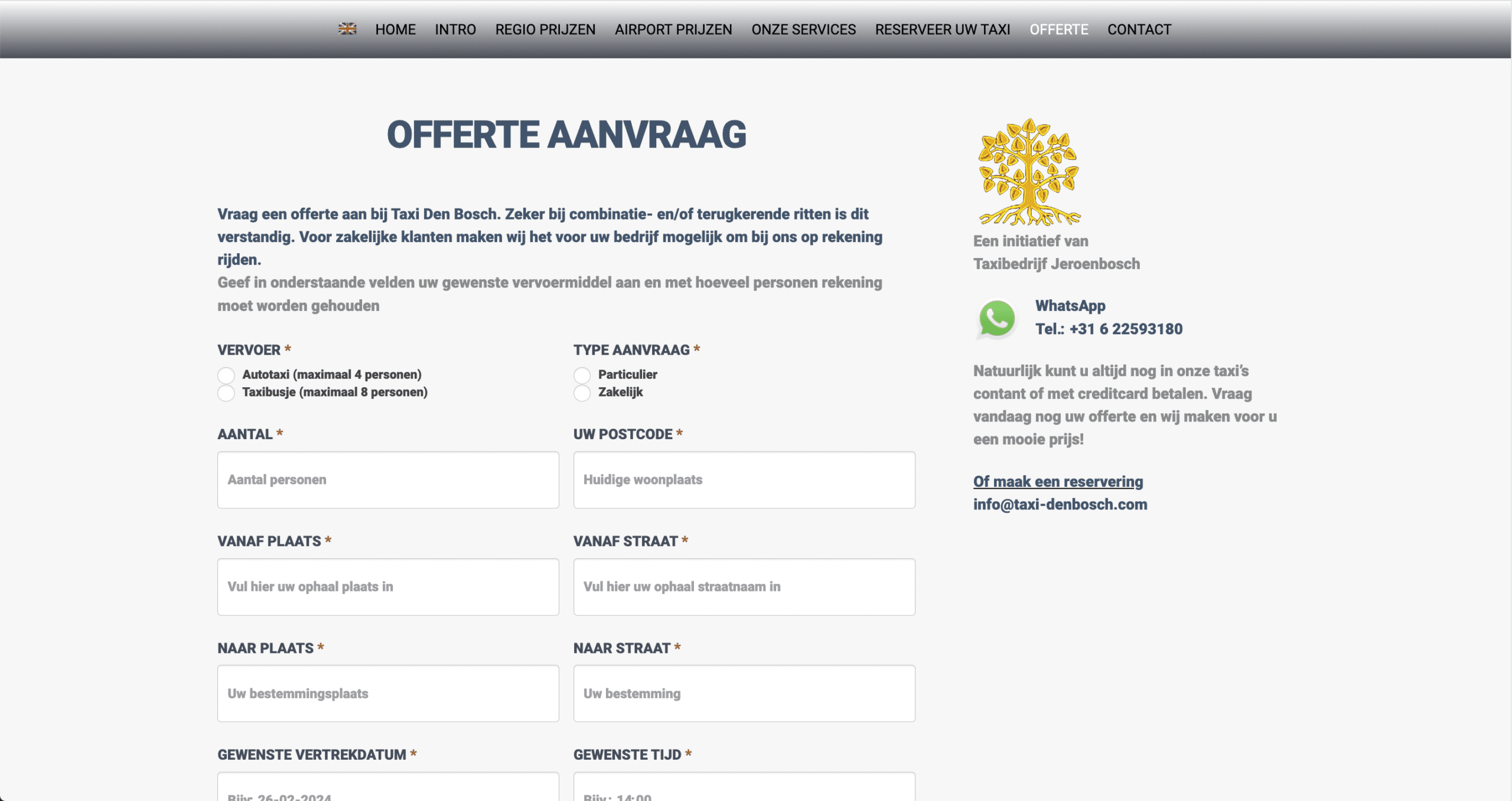Open REGIO PRIJZEN in navigation
Viewport: 1512px width, 801px height.
(x=545, y=30)
